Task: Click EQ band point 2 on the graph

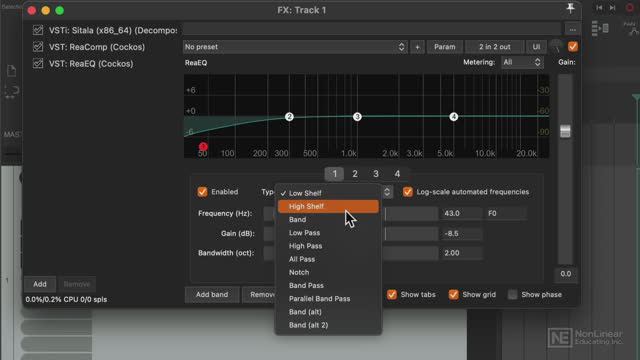Action: click(289, 117)
